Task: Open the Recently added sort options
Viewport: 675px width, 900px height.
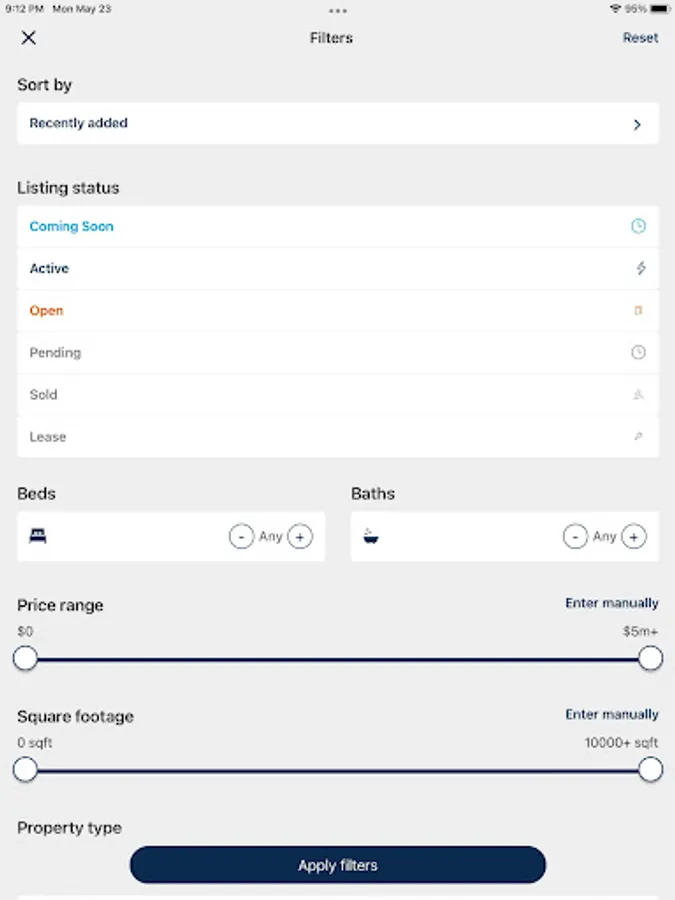Action: (337, 124)
